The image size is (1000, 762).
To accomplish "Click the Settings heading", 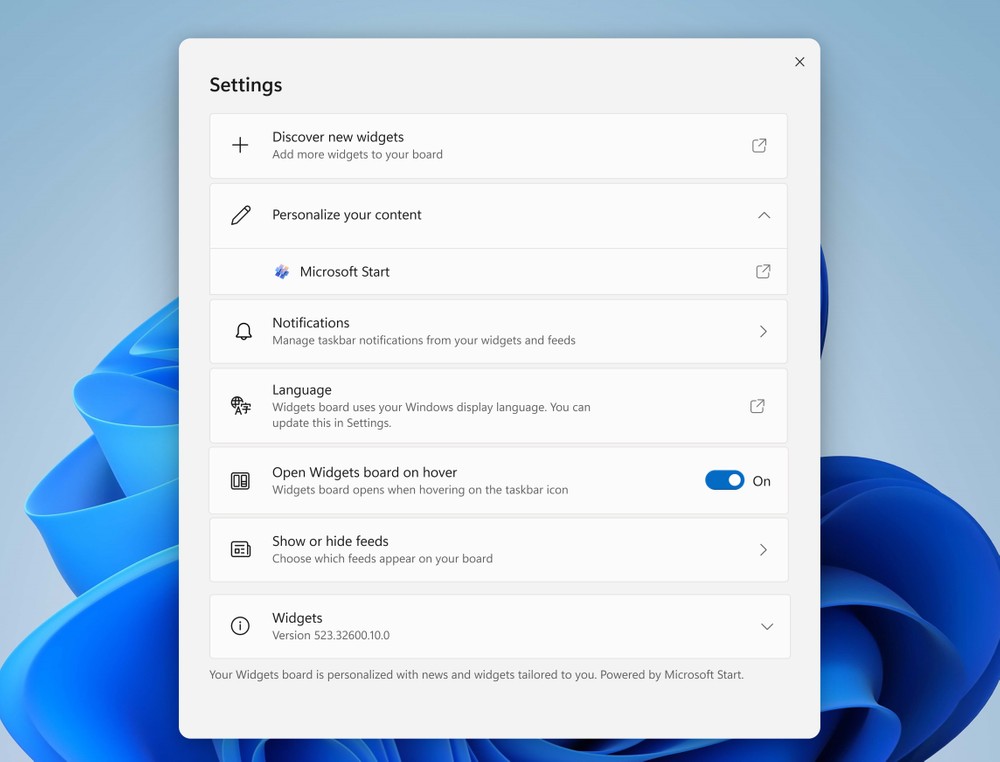I will pyautogui.click(x=246, y=85).
